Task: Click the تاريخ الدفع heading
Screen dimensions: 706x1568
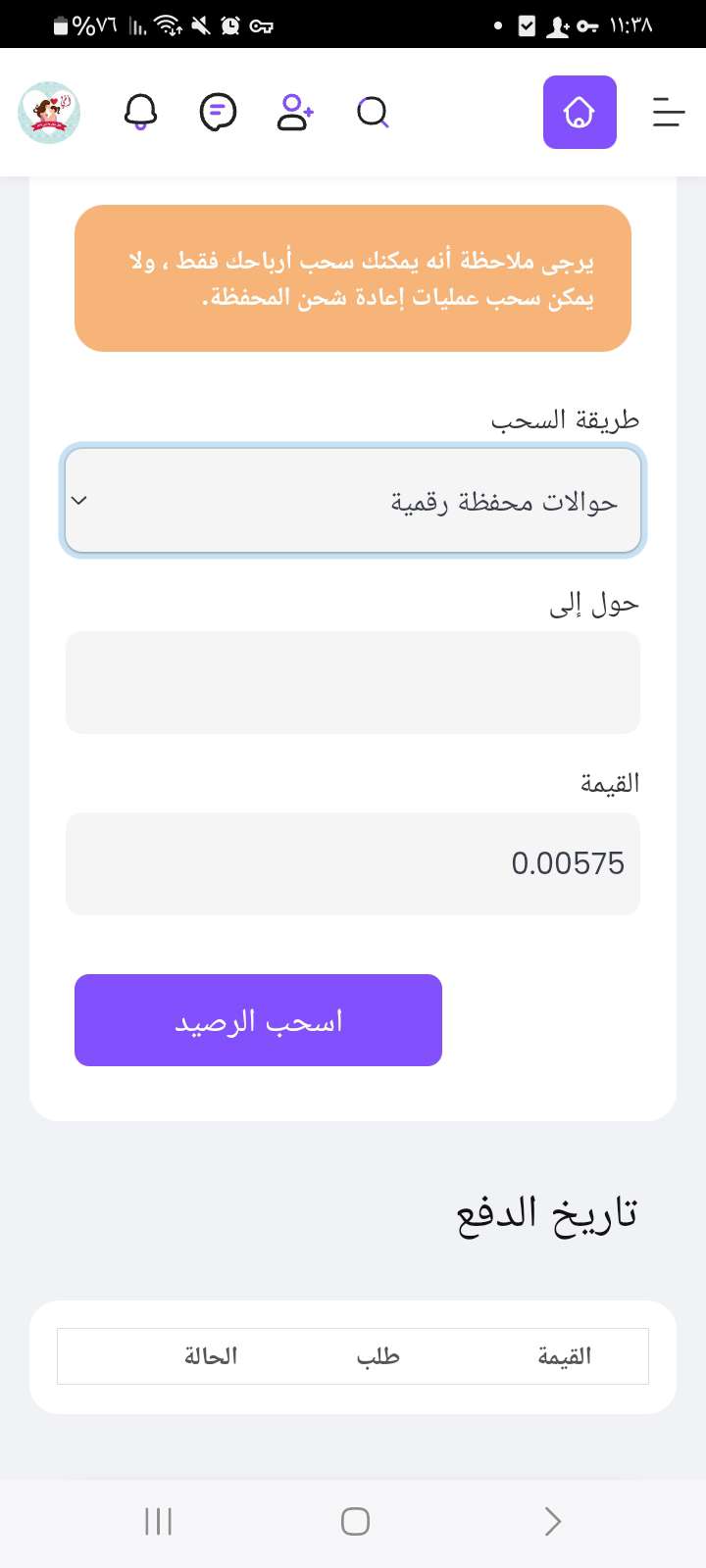Action: (x=547, y=1215)
